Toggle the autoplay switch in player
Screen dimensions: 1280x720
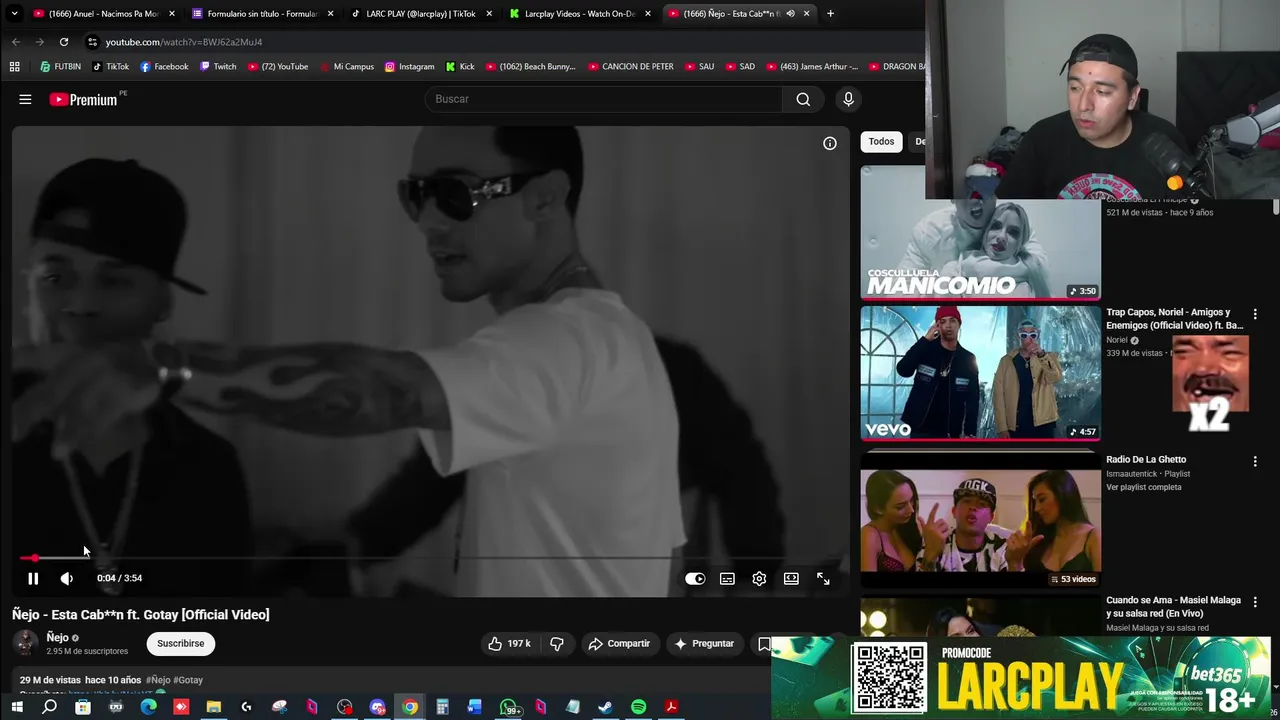(695, 578)
